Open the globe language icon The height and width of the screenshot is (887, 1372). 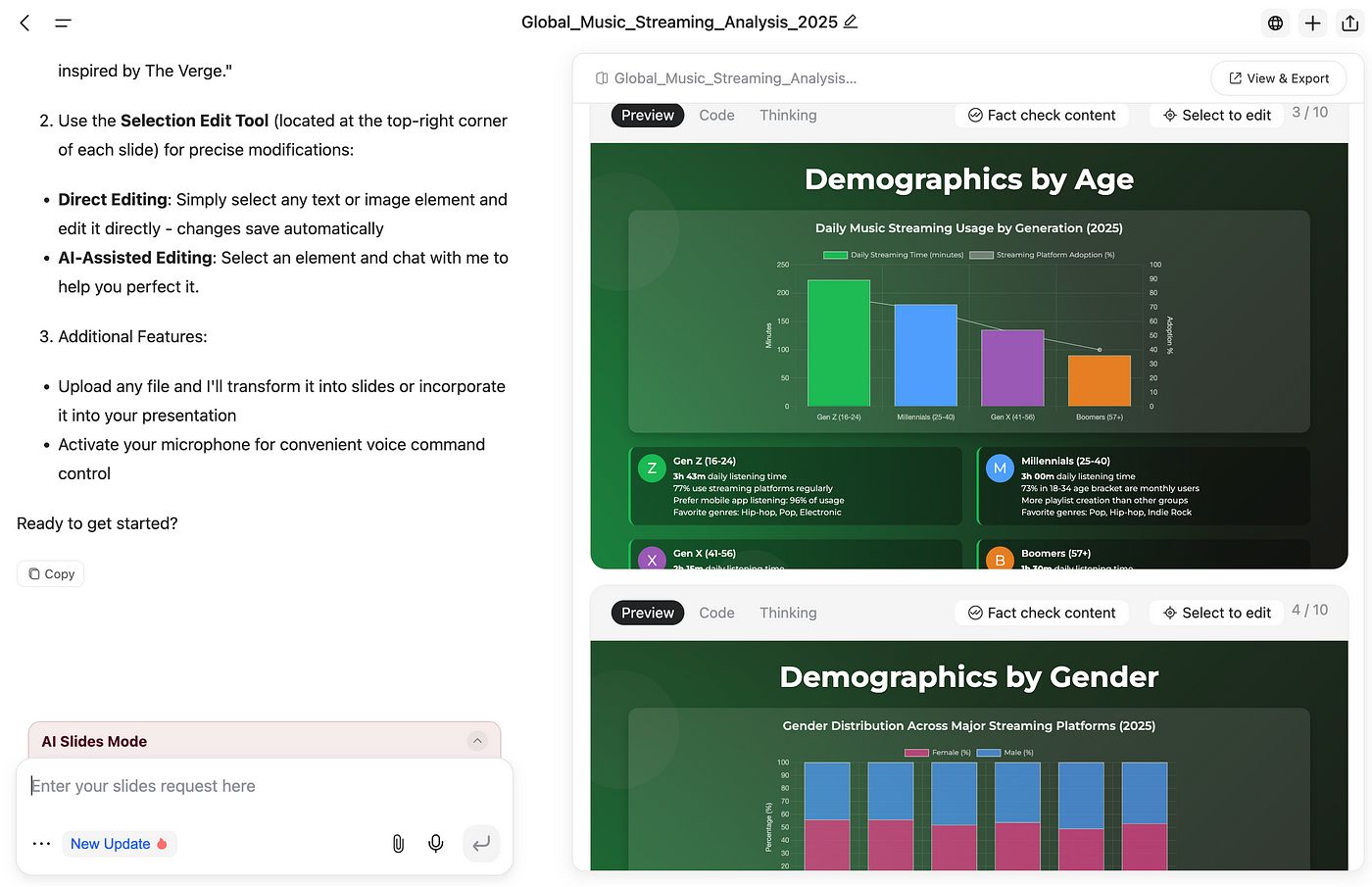1275,23
